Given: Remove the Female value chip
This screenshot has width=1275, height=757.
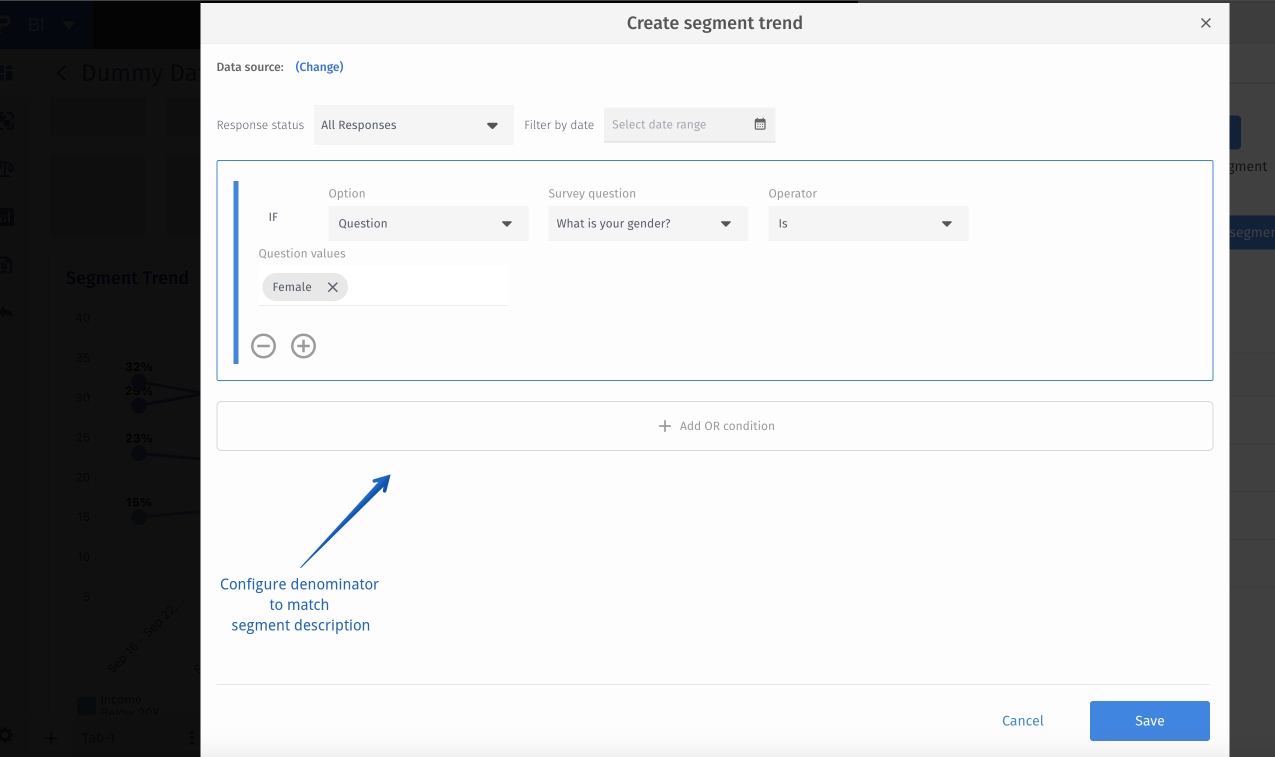Looking at the screenshot, I should tap(333, 287).
